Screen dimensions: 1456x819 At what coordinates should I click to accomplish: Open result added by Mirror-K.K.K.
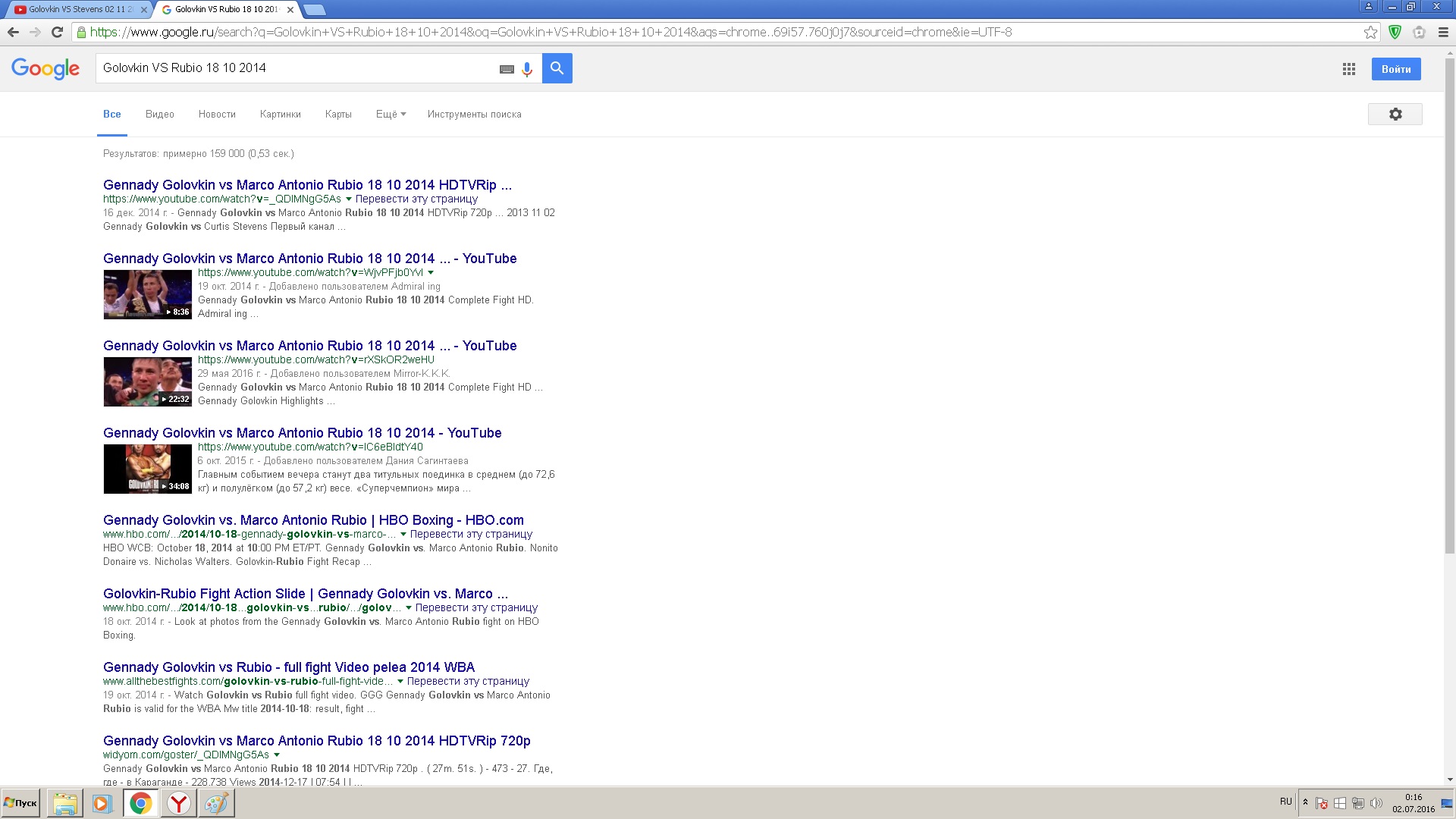pos(309,346)
